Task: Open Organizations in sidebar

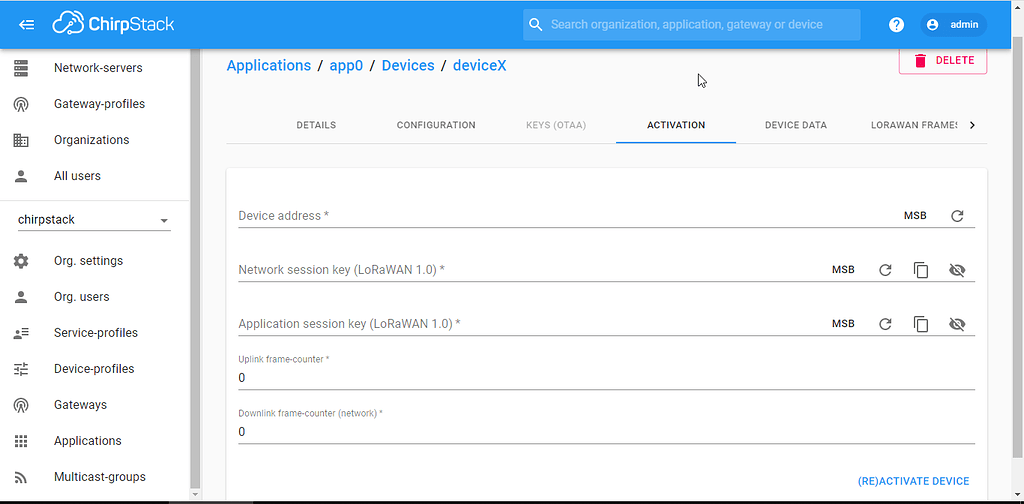Action: pyautogui.click(x=95, y=140)
